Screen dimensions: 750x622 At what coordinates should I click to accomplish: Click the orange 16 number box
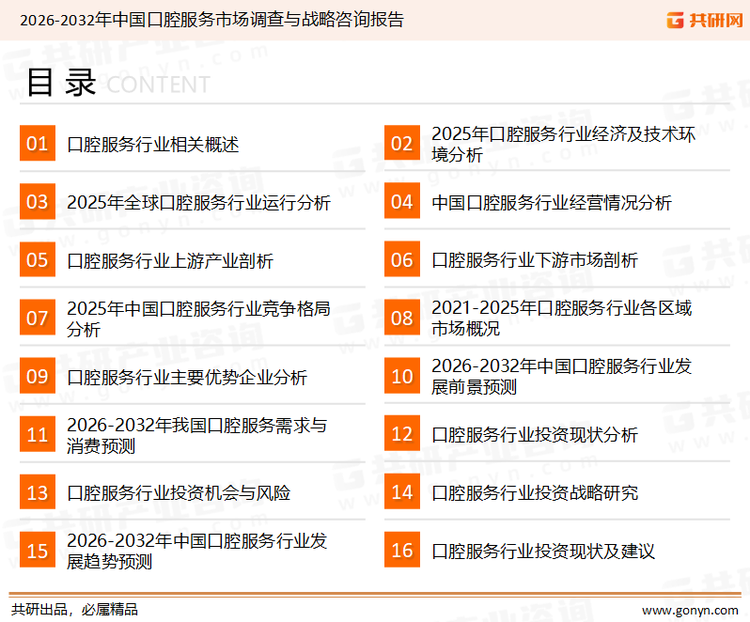pos(402,550)
